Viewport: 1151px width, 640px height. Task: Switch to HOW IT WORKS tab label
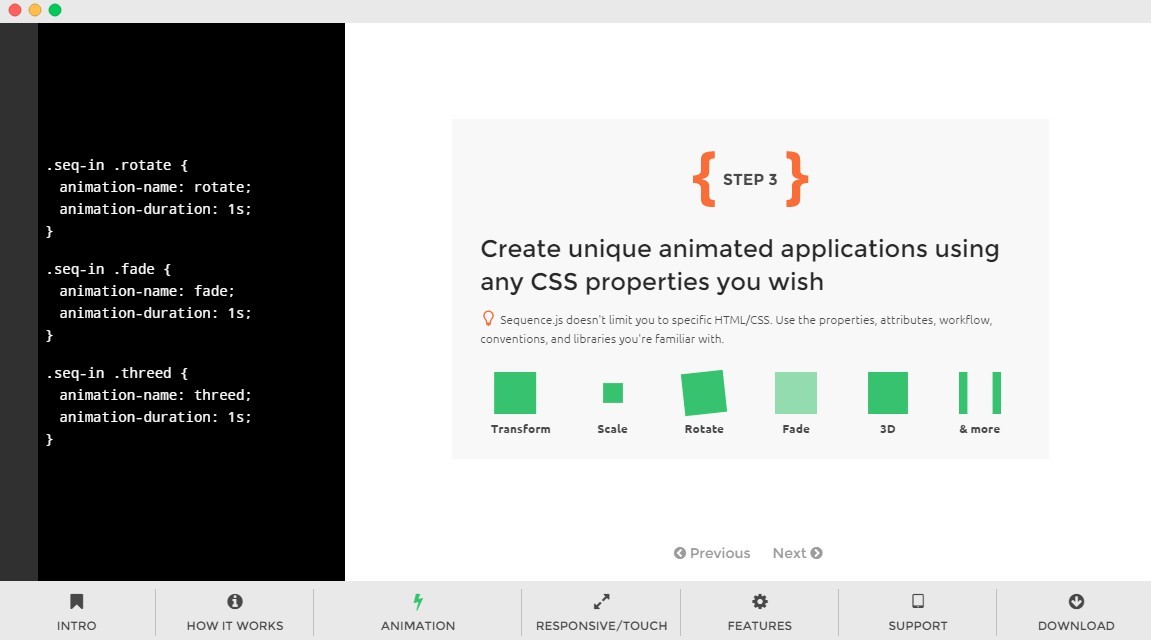pyautogui.click(x=235, y=626)
